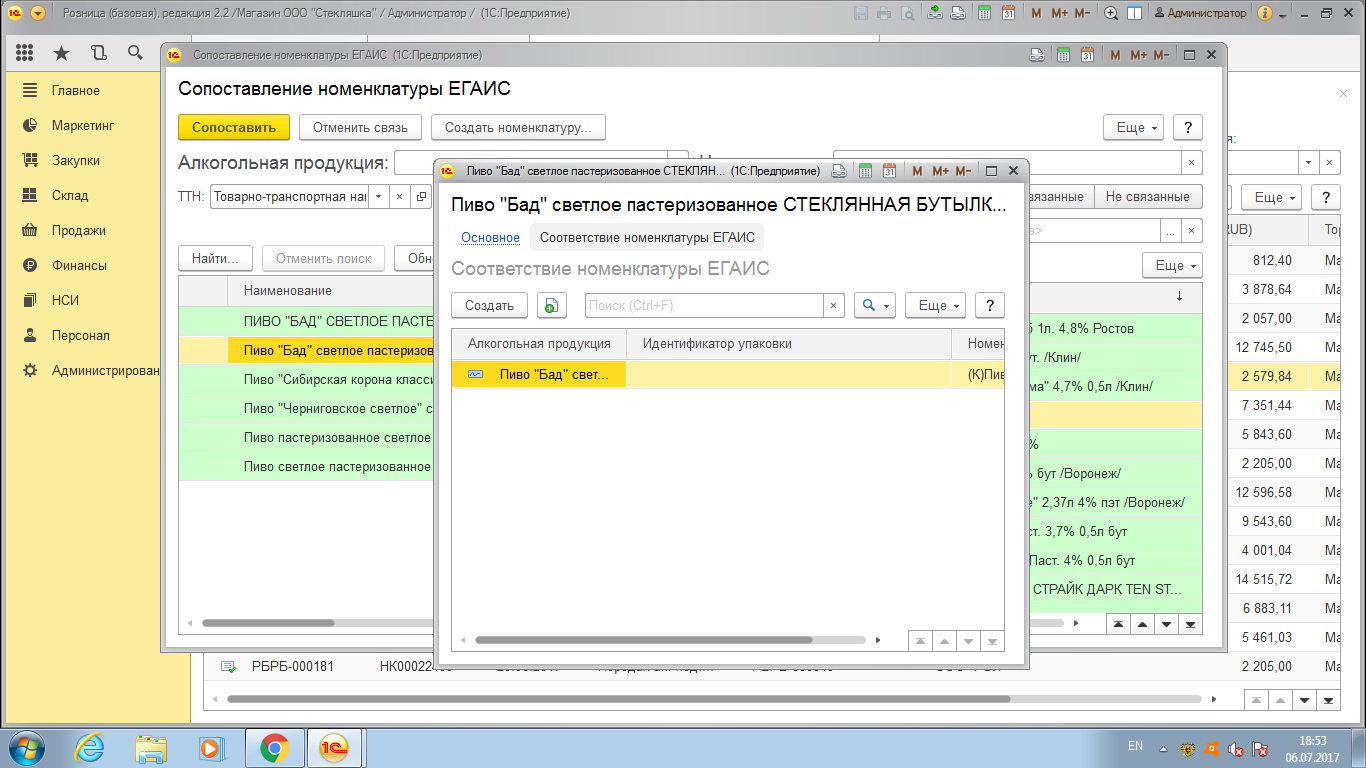
Task: Click the magnifier search icon in main toolbar
Action: click(135, 53)
